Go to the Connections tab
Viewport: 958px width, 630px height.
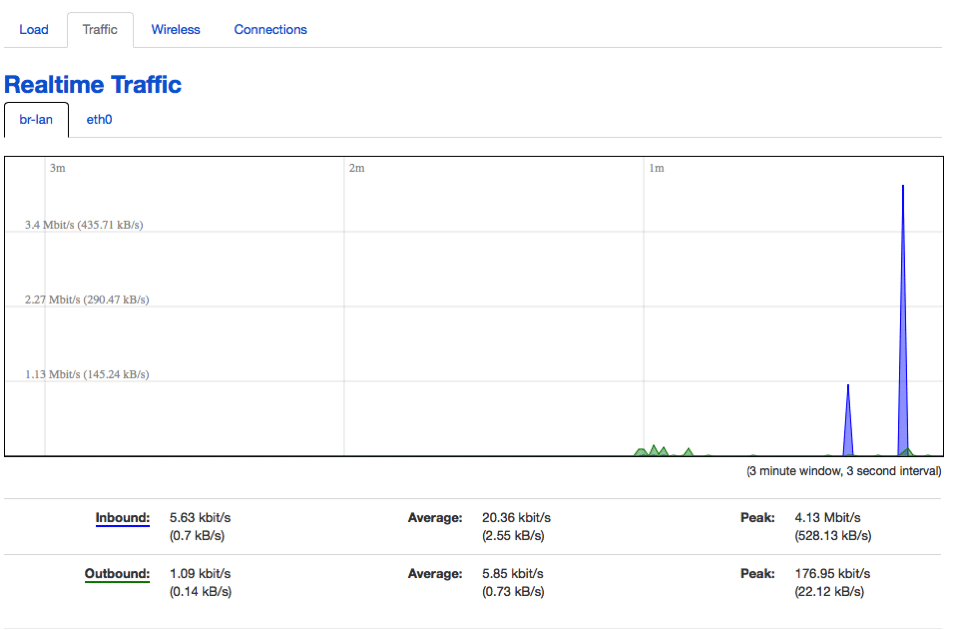click(x=270, y=30)
